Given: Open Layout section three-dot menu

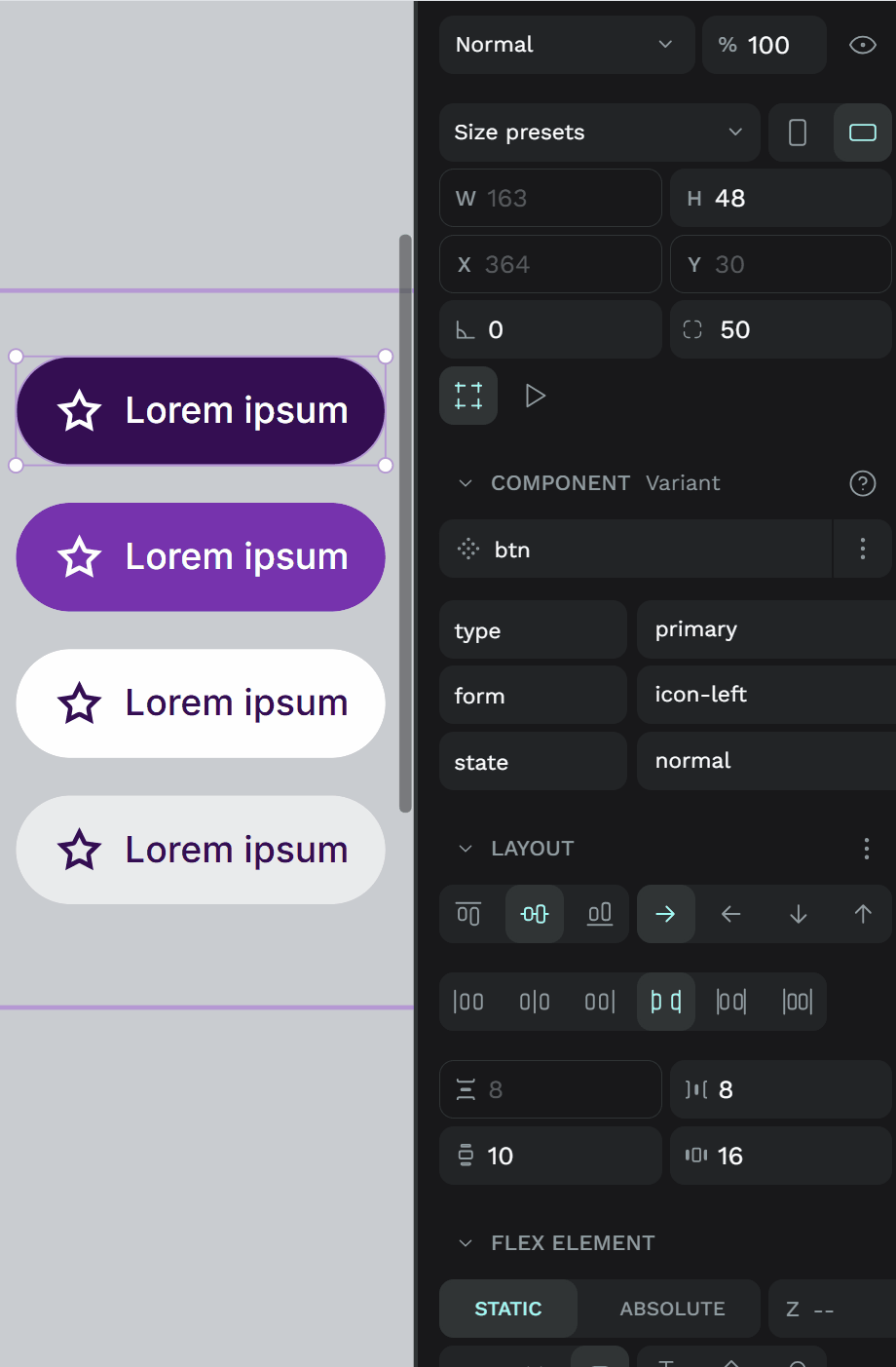Looking at the screenshot, I should point(866,849).
